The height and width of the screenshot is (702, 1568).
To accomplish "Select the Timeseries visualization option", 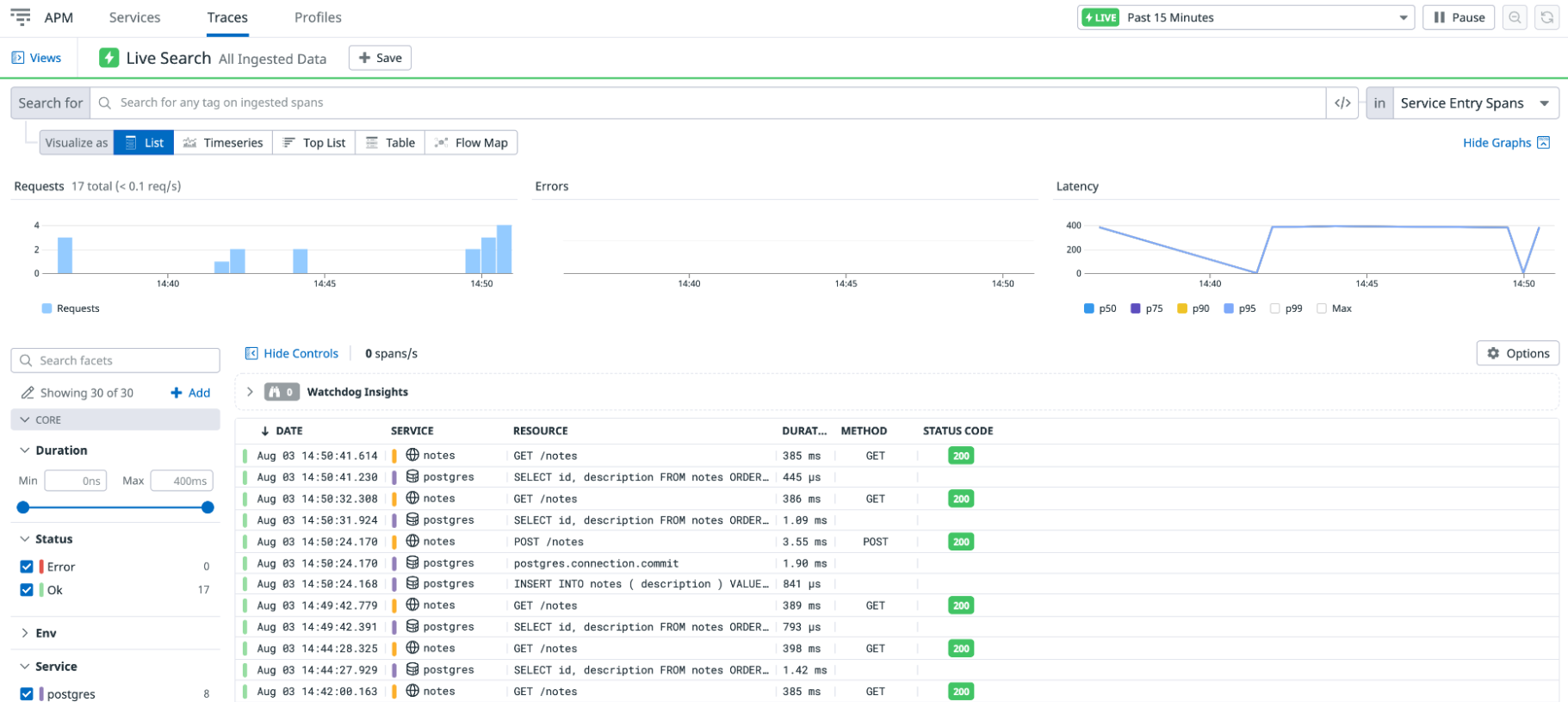I will coord(223,143).
